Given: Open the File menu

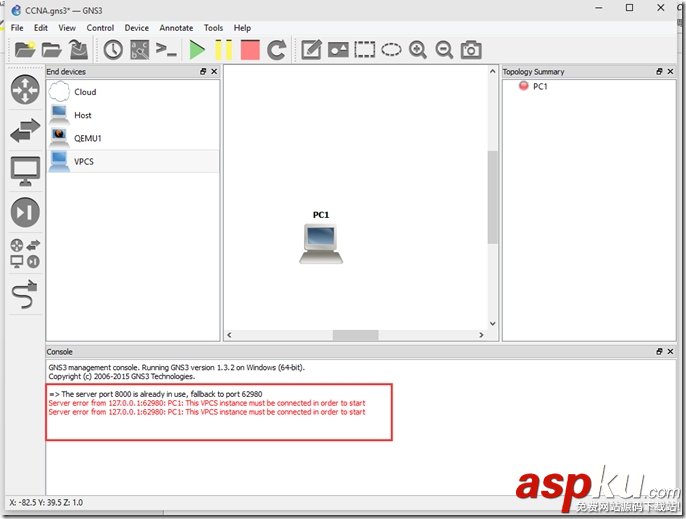Looking at the screenshot, I should click(x=17, y=28).
